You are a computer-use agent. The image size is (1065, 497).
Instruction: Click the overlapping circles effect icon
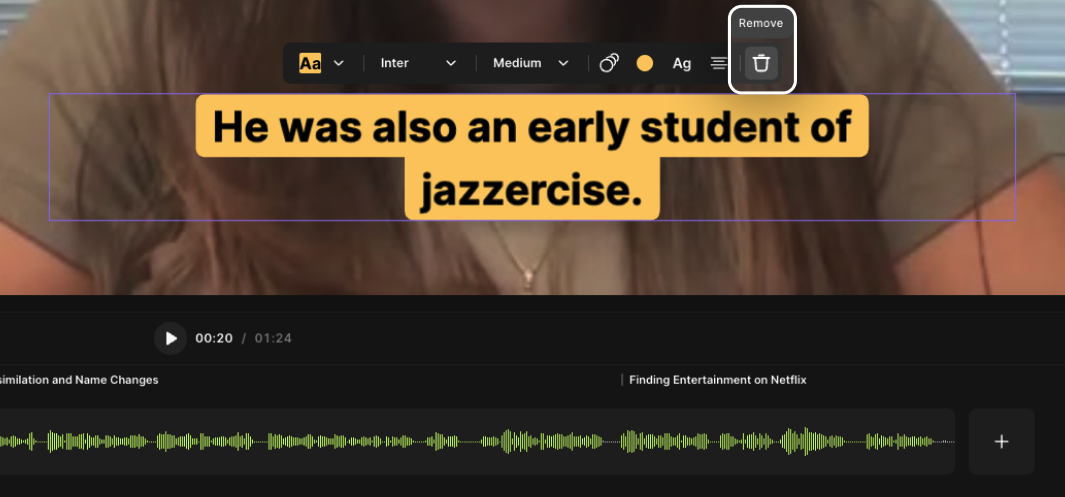point(609,63)
